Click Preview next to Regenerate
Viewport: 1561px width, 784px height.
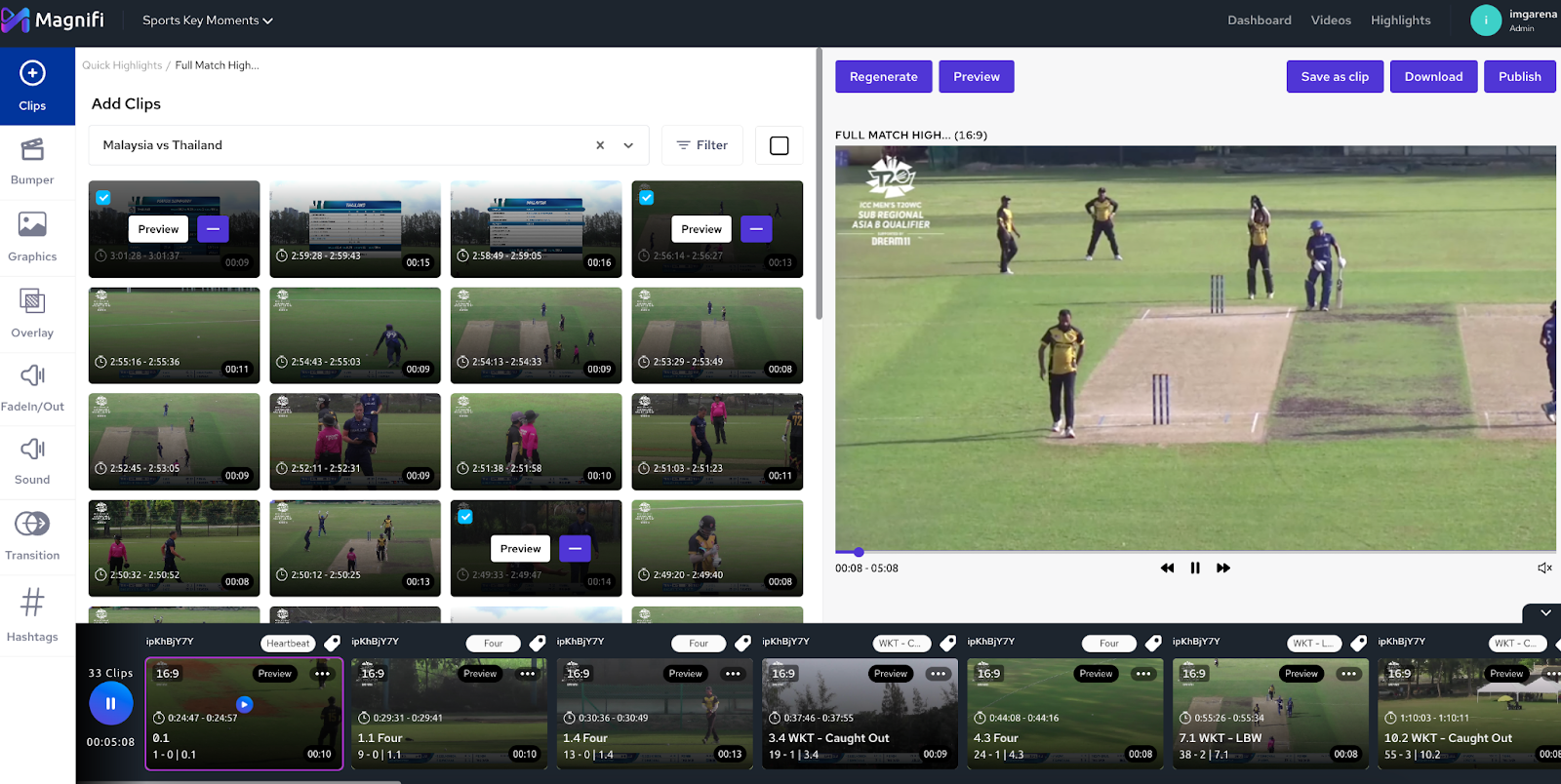[x=977, y=77]
